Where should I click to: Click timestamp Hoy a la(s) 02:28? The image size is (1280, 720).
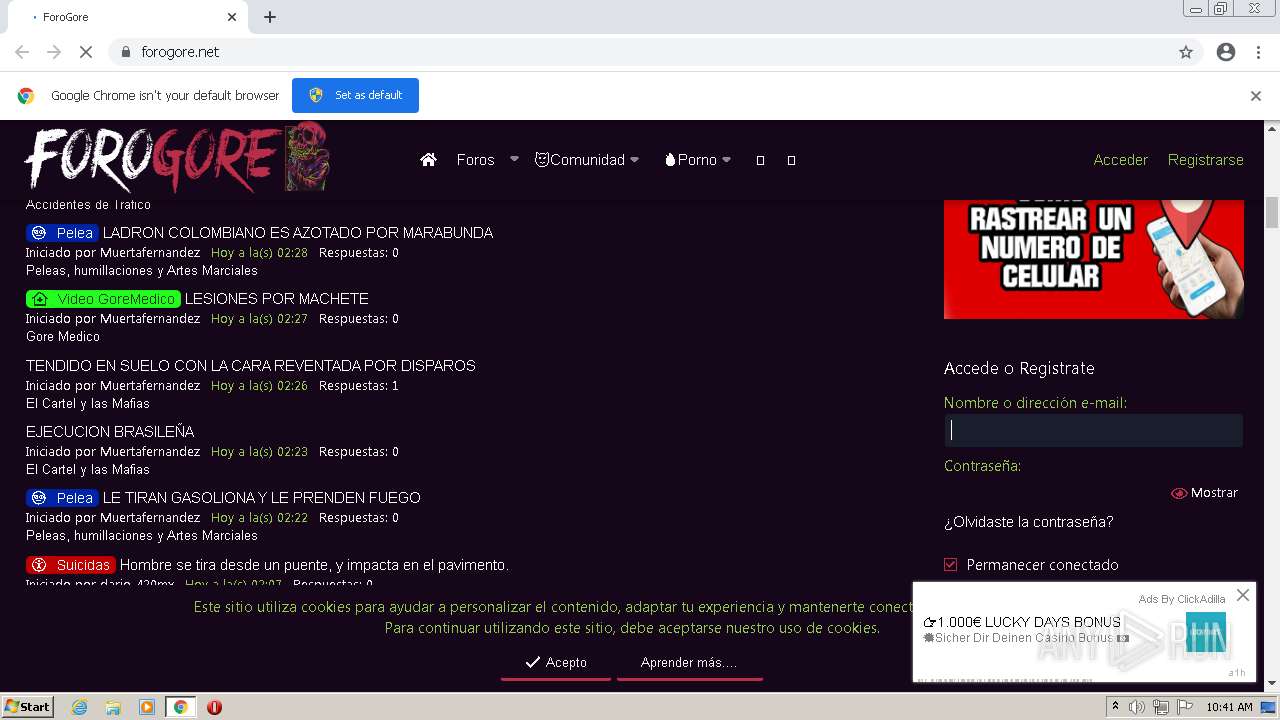(259, 253)
